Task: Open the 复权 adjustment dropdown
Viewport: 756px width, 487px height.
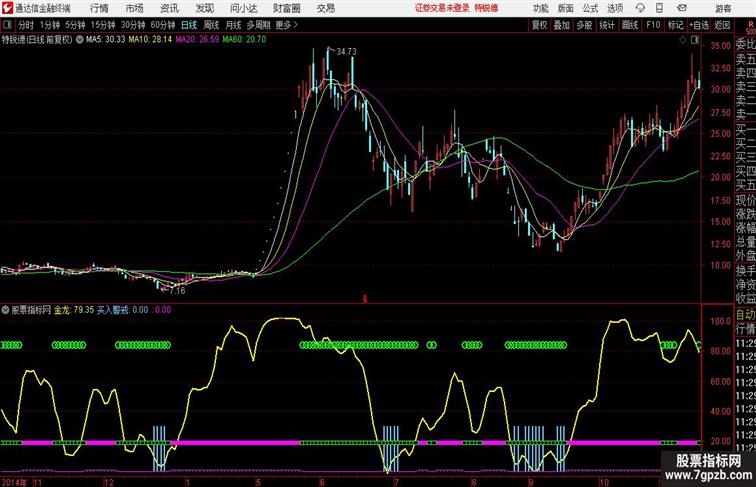Action: point(540,24)
